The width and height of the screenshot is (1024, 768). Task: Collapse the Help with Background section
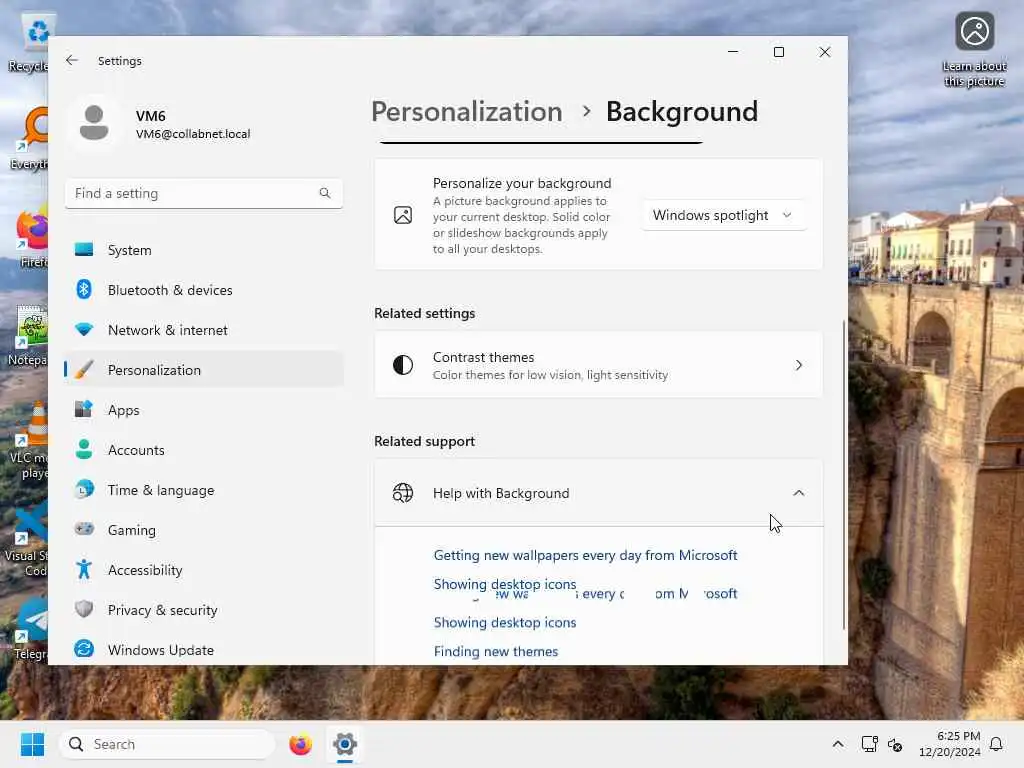[x=799, y=493]
